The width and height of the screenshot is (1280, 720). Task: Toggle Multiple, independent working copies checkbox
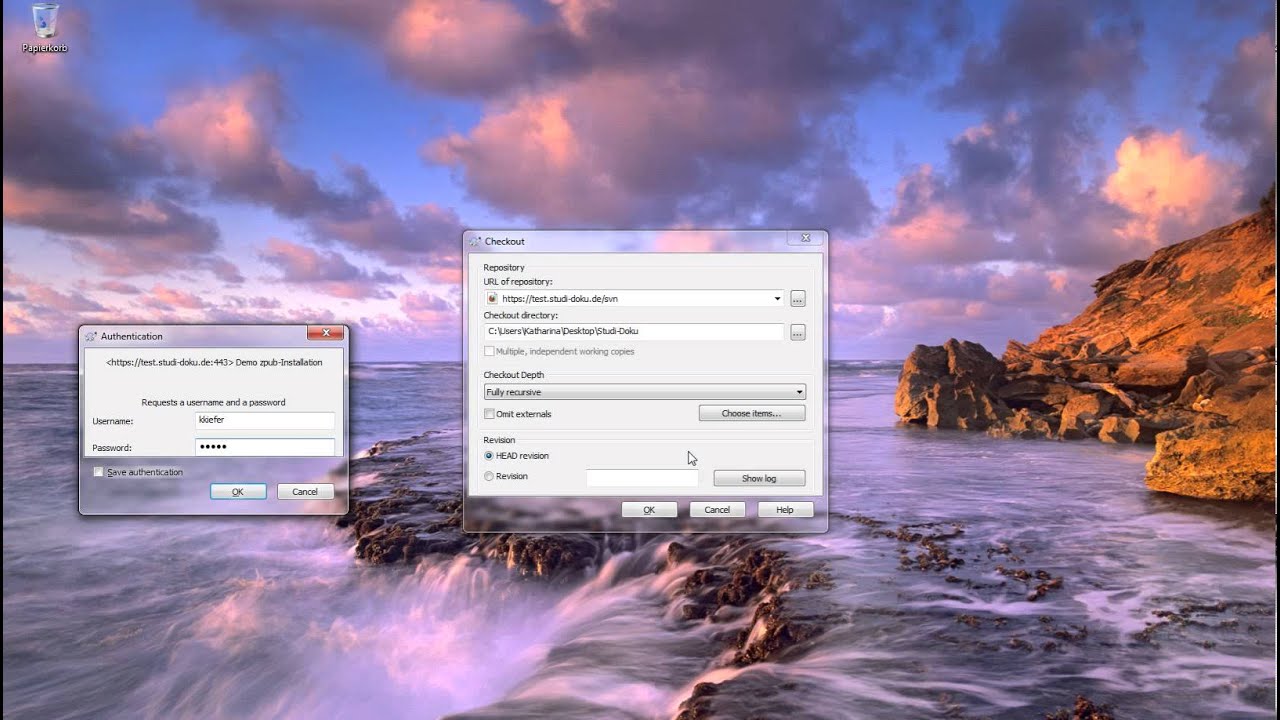coord(489,352)
